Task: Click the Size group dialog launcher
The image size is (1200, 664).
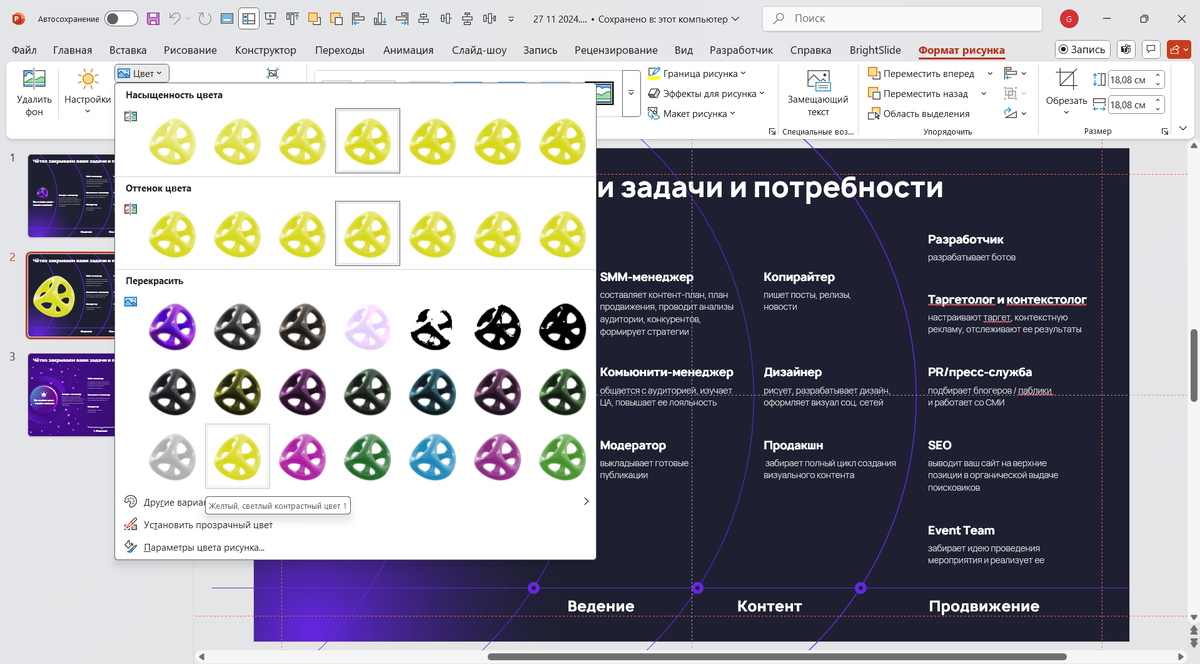Action: tap(1166, 132)
